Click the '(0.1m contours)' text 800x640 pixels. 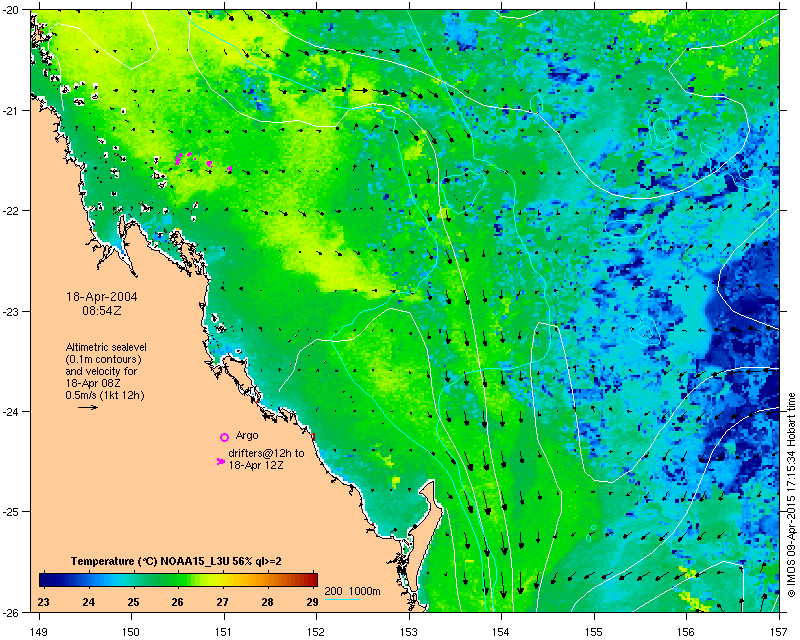[x=104, y=359]
